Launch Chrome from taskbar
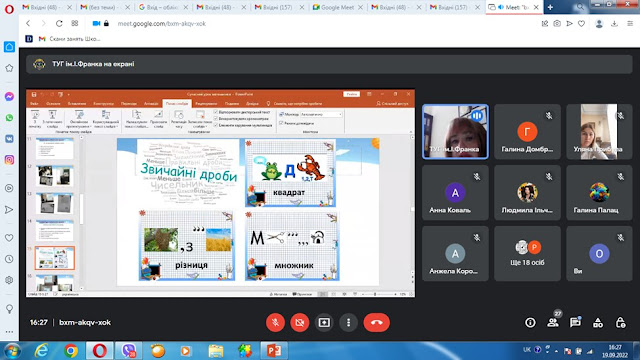Image resolution: width=640 pixels, height=360 pixels. click(71, 351)
